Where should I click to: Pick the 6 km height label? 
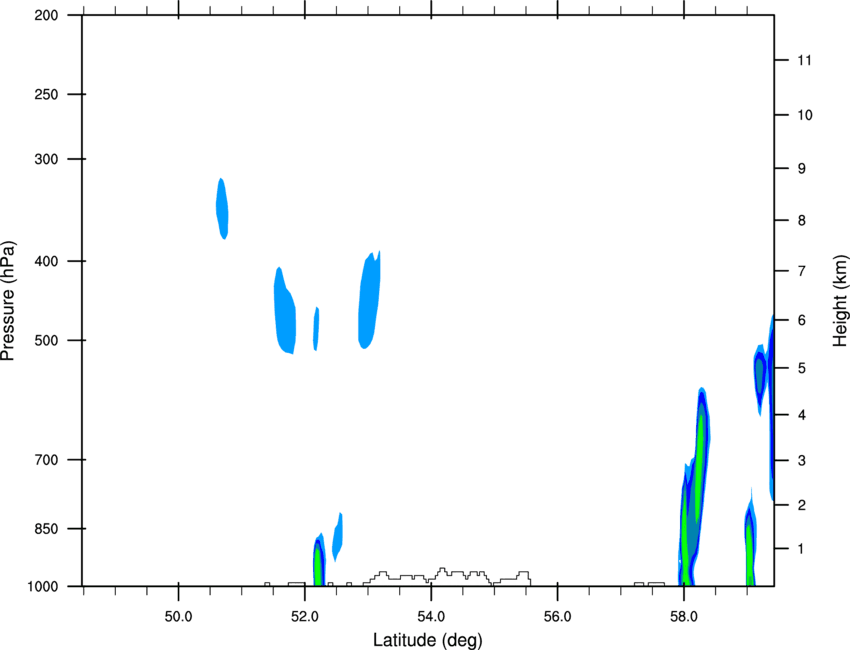802,320
